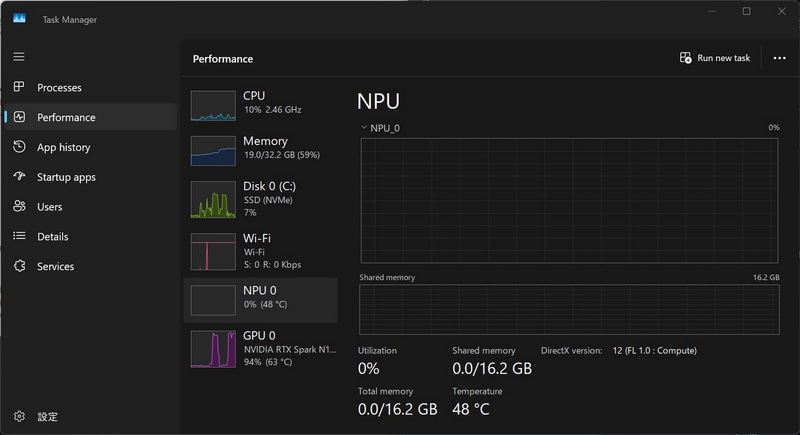Show the Details page
The height and width of the screenshot is (435, 800).
click(91, 237)
